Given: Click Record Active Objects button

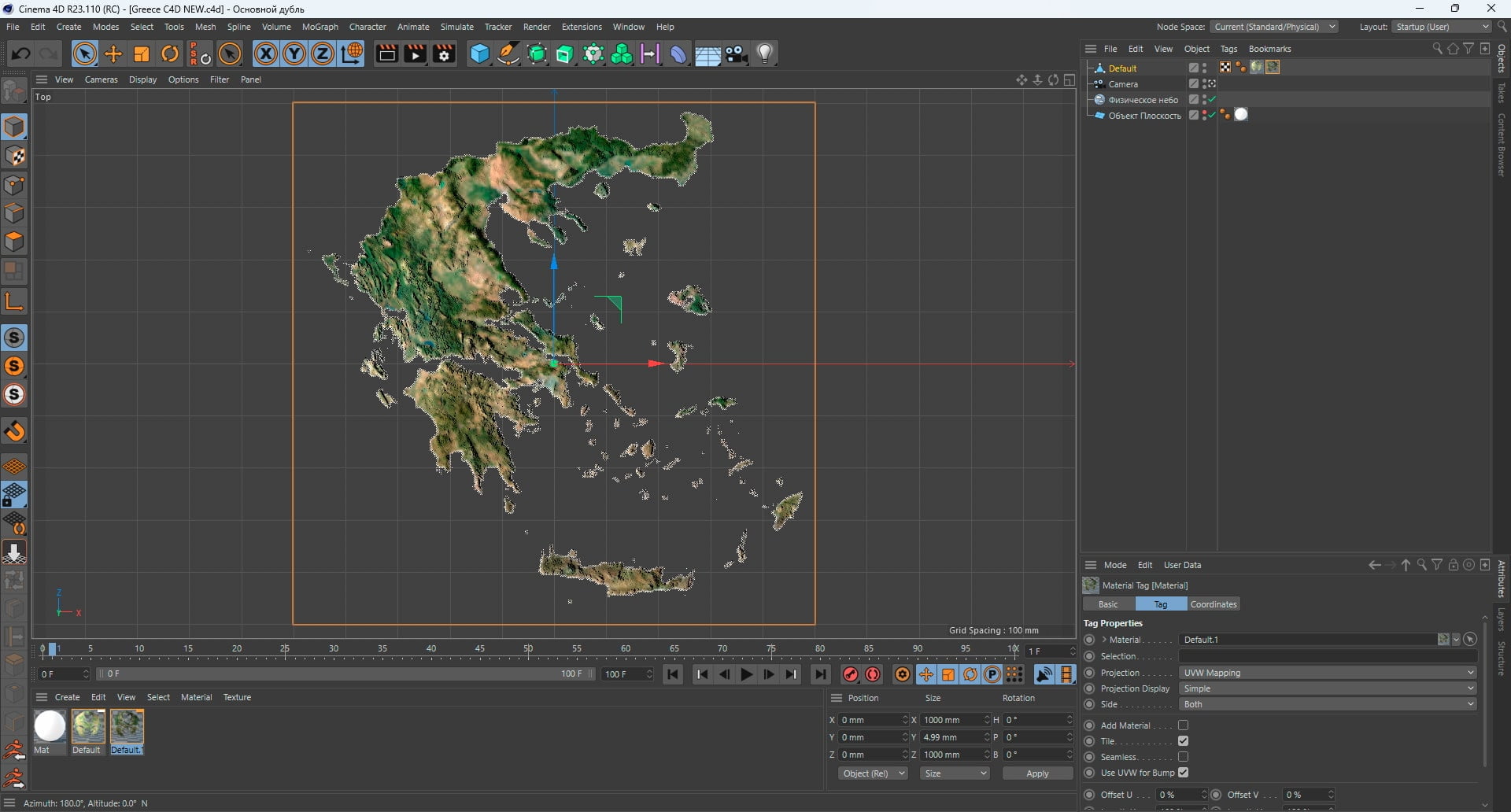Looking at the screenshot, I should [x=850, y=674].
